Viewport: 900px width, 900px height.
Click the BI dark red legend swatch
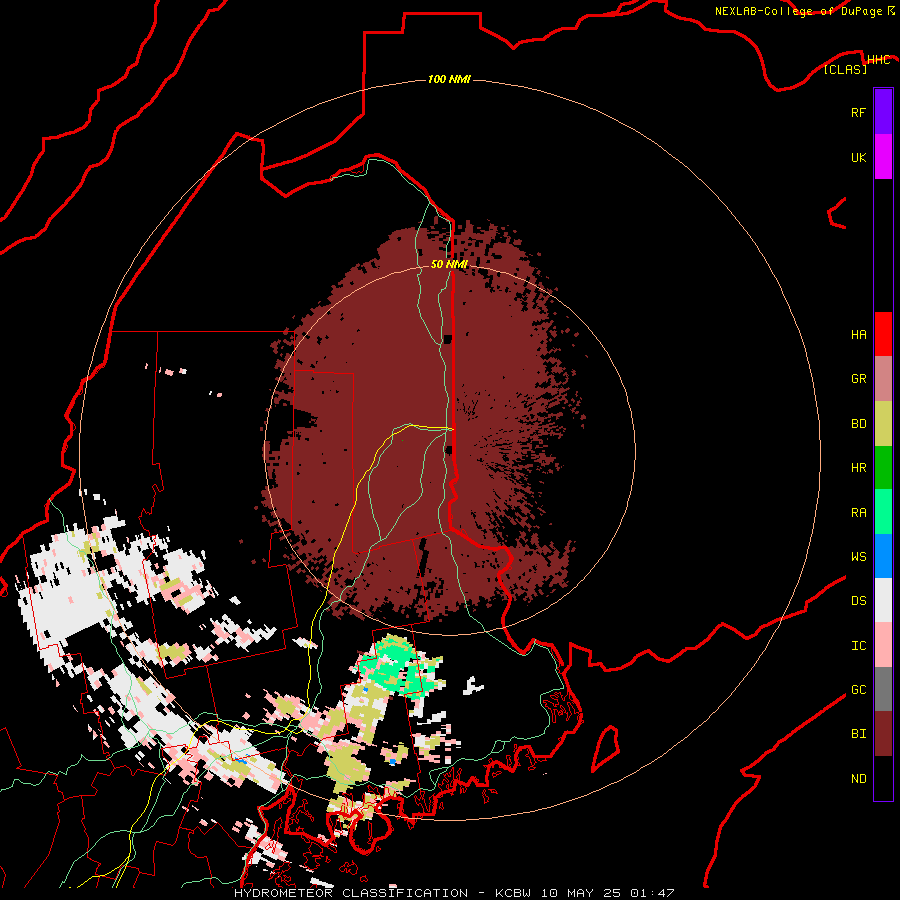[x=883, y=734]
